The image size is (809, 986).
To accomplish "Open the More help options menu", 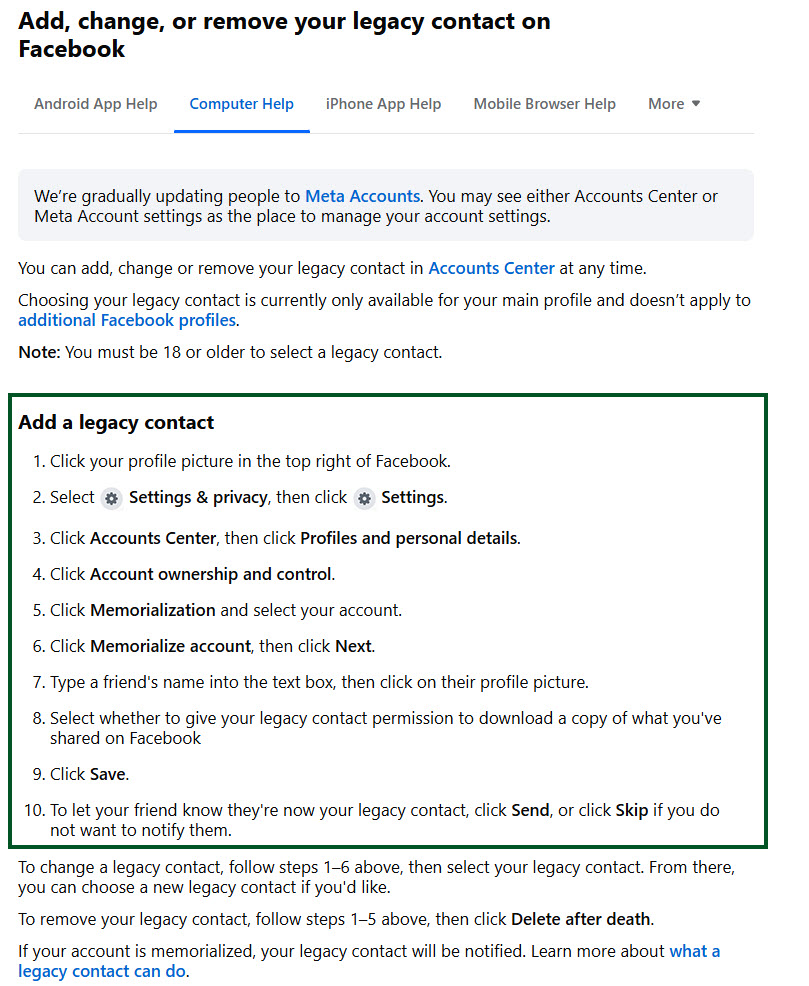I will click(674, 104).
